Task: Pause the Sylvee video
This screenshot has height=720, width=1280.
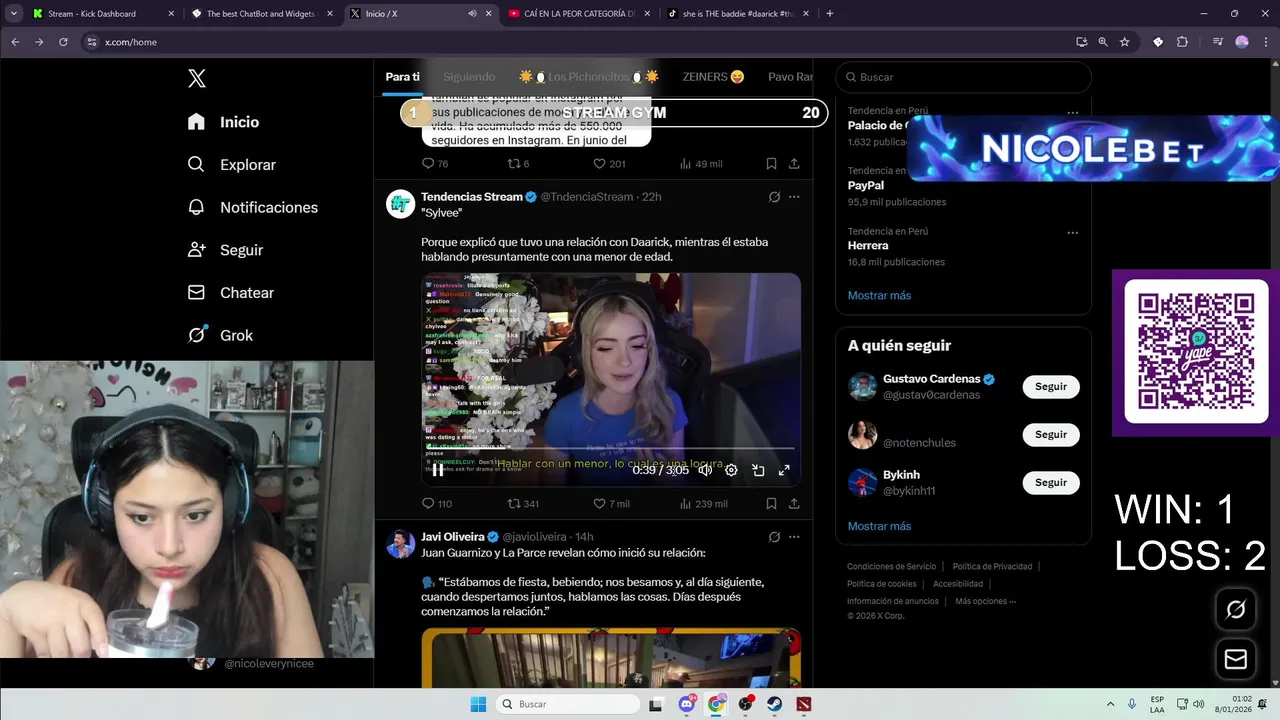Action: [x=437, y=470]
